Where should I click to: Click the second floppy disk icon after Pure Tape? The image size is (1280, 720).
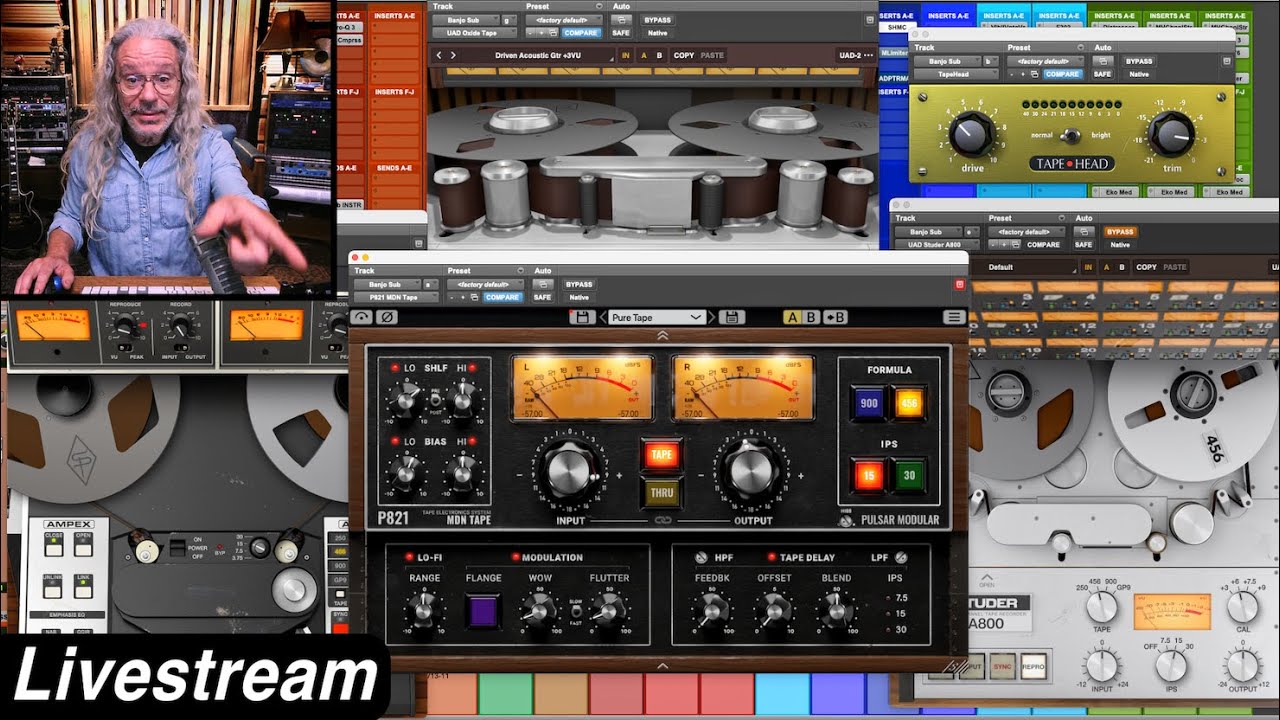(x=733, y=317)
